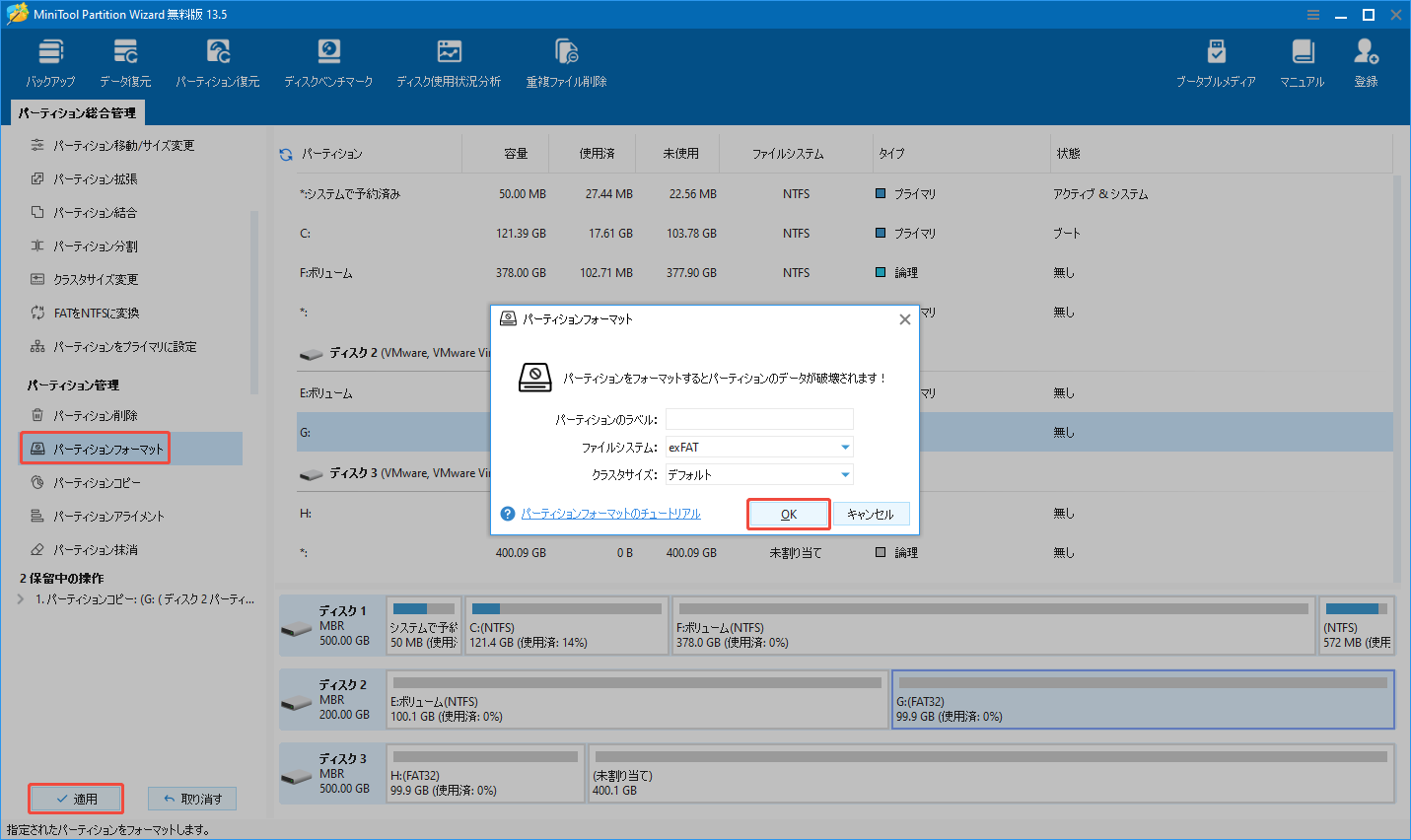Viewport: 1411px width, 840px height.
Task: Open the Partition Recovery tool
Action: point(217,59)
